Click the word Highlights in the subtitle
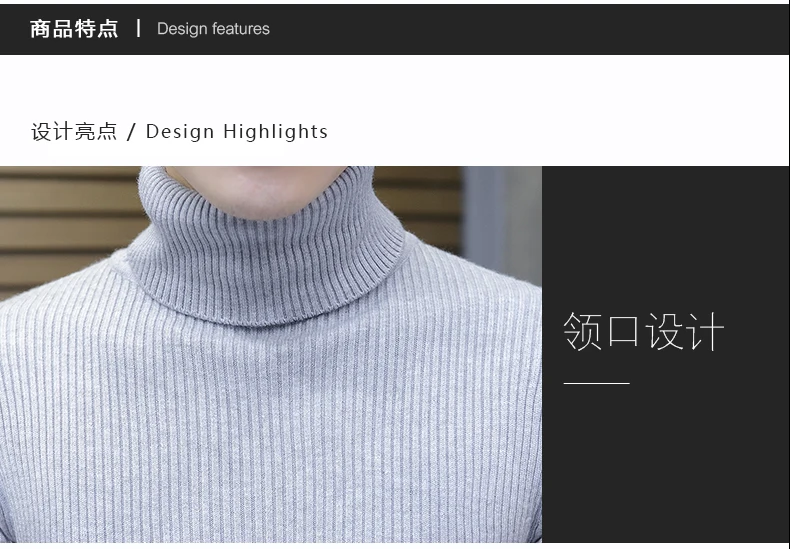The height and width of the screenshot is (549, 790). point(275,131)
